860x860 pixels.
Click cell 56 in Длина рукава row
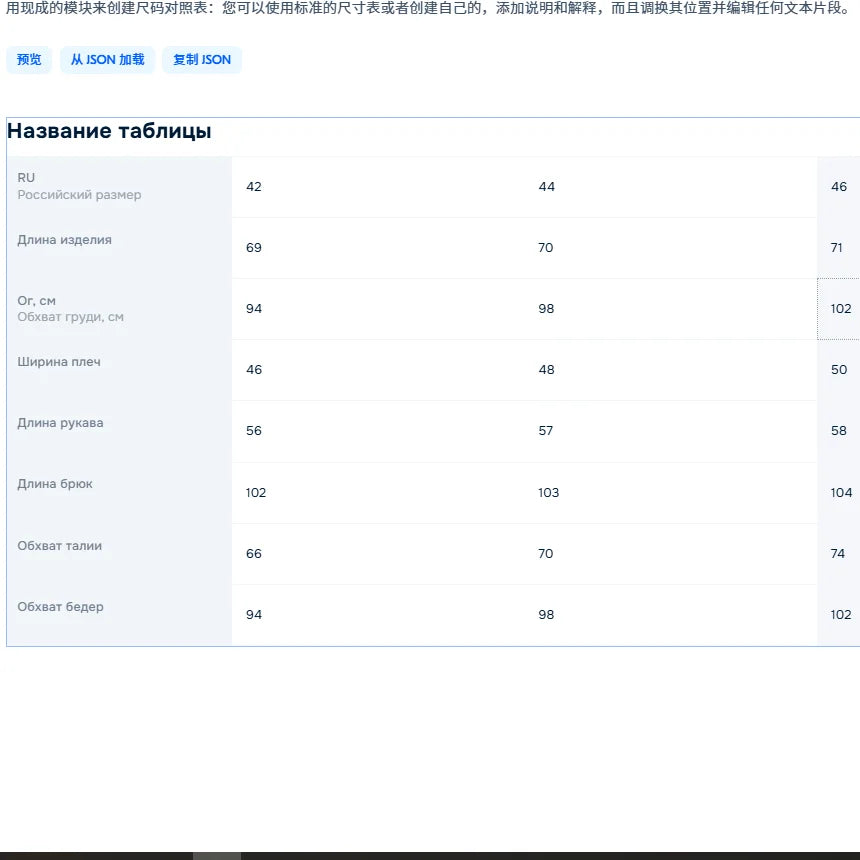[x=378, y=432]
